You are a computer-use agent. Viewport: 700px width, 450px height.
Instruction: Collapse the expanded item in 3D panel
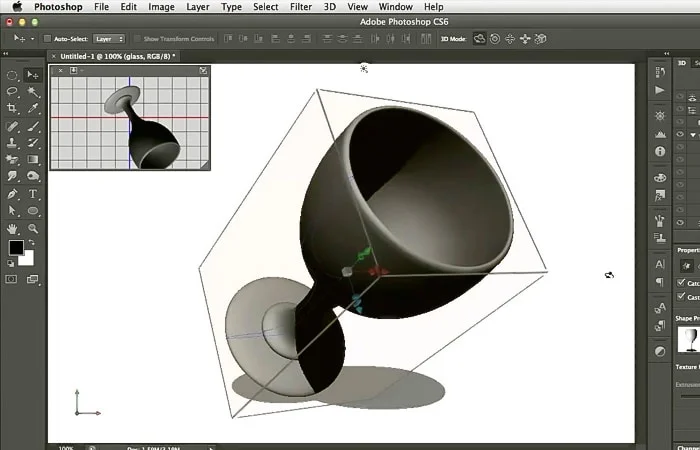[693, 135]
